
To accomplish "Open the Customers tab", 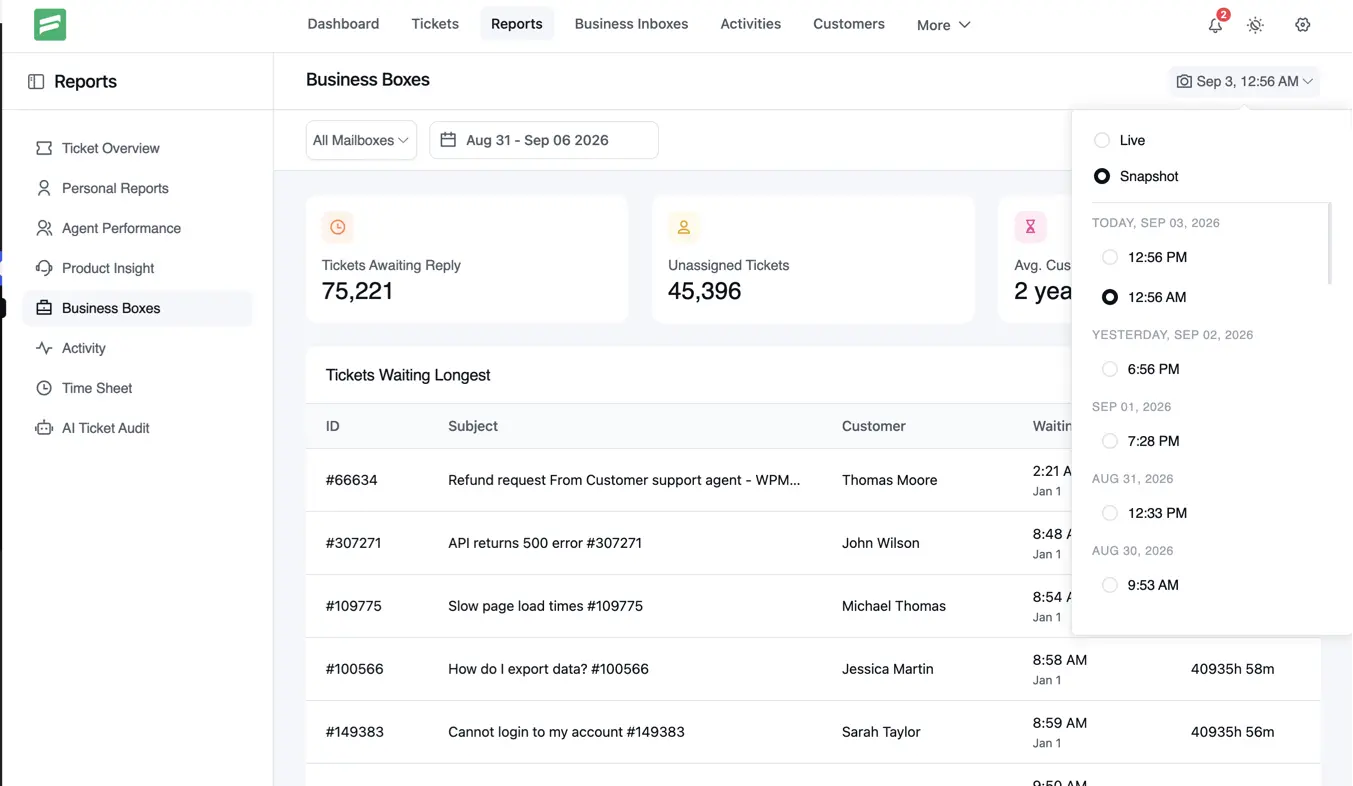I will (x=849, y=24).
